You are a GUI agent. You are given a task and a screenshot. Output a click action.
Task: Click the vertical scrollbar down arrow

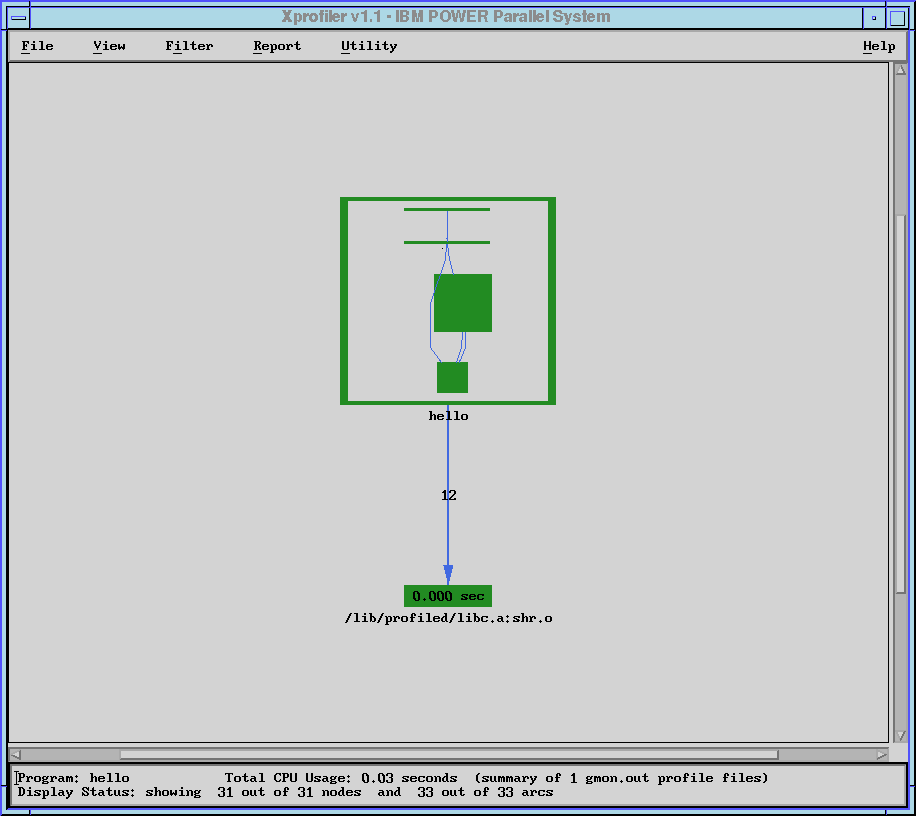click(901, 735)
